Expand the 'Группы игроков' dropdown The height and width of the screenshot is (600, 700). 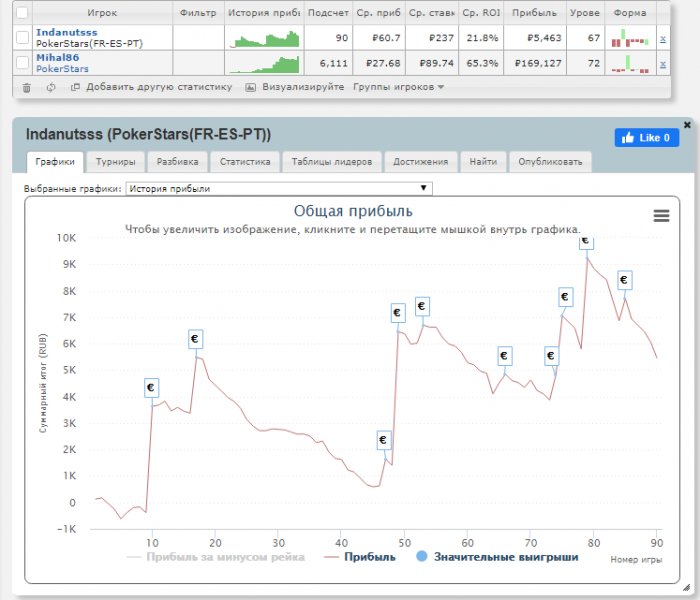[x=398, y=87]
